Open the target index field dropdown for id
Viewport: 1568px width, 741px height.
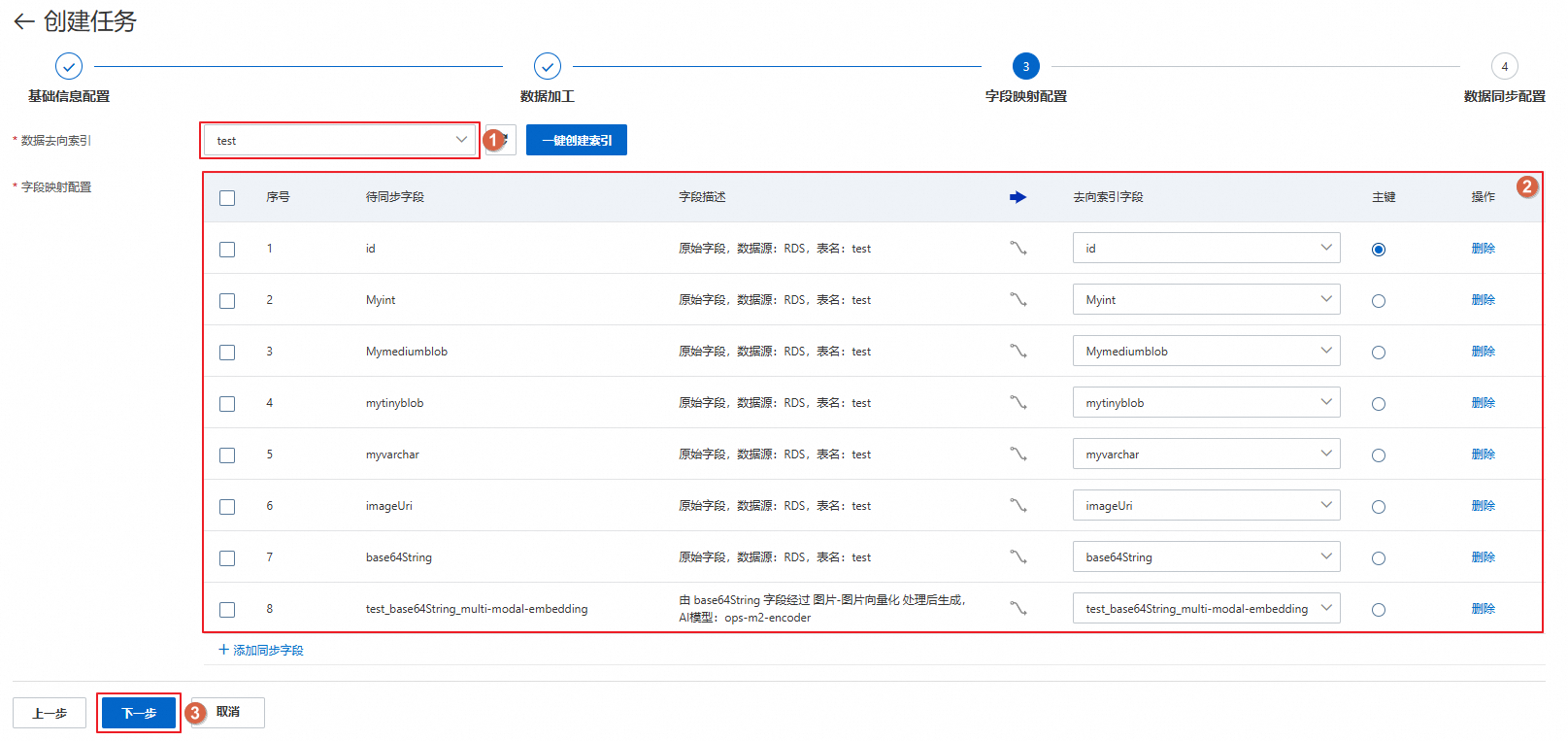[x=1206, y=248]
